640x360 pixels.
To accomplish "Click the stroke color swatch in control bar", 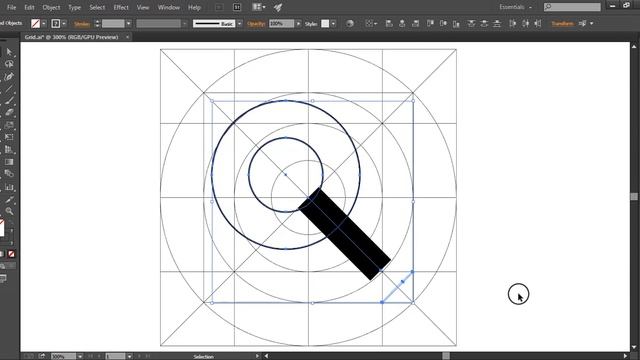I will [x=56, y=24].
